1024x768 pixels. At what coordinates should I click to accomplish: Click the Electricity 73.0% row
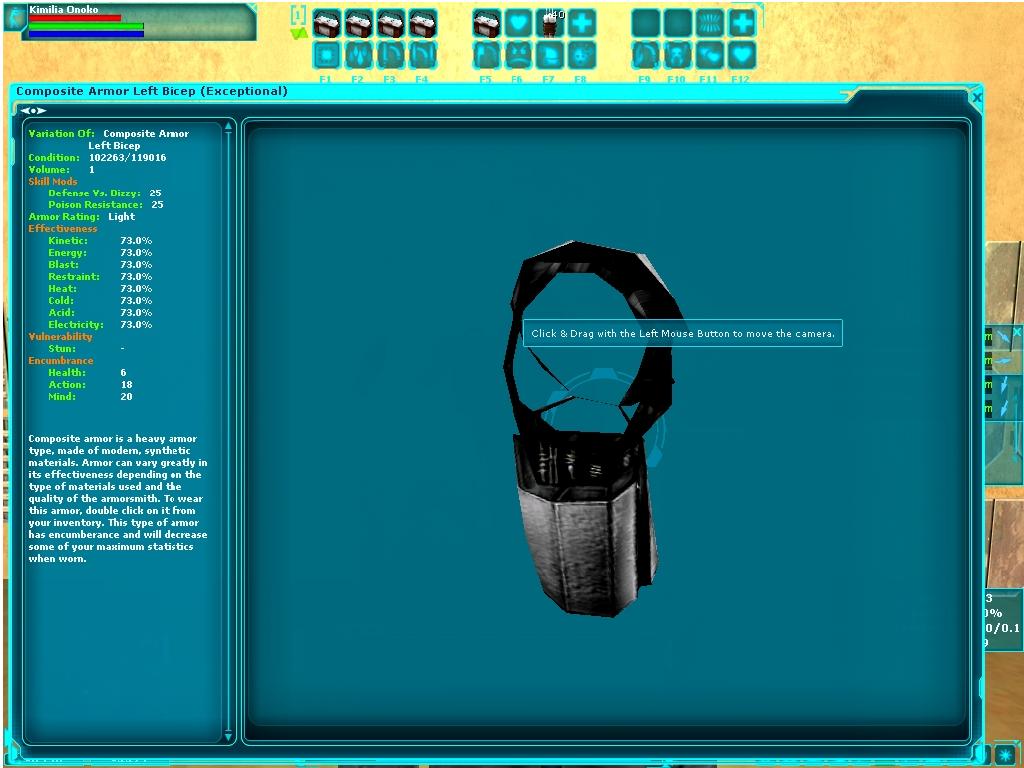pos(100,324)
